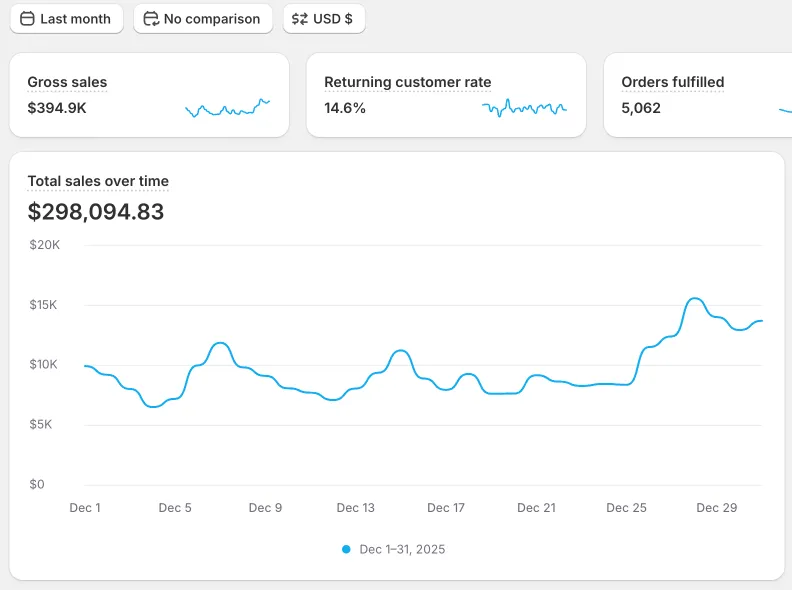The height and width of the screenshot is (590, 792).
Task: Click the 14.6% returning customer value
Action: [345, 108]
